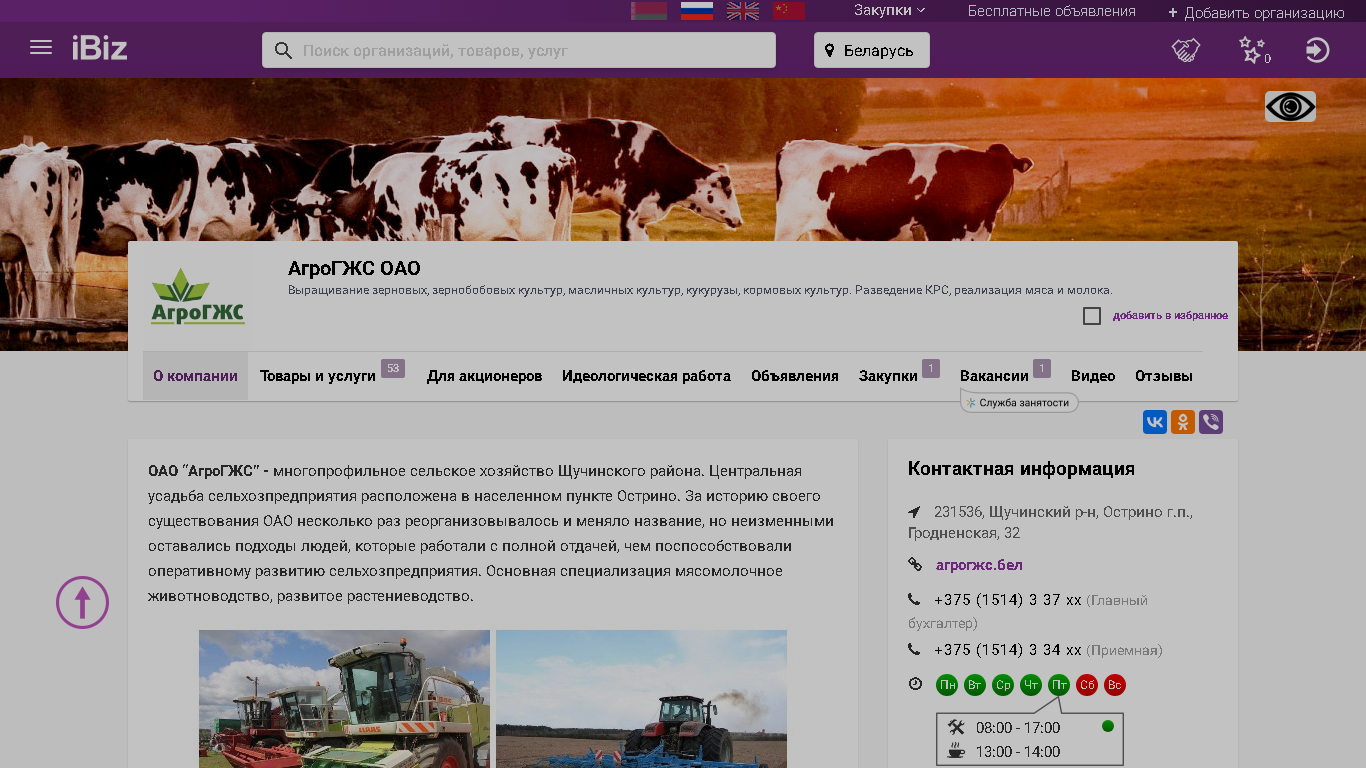
Task: Click phone icon for Приемная
Action: 914,650
